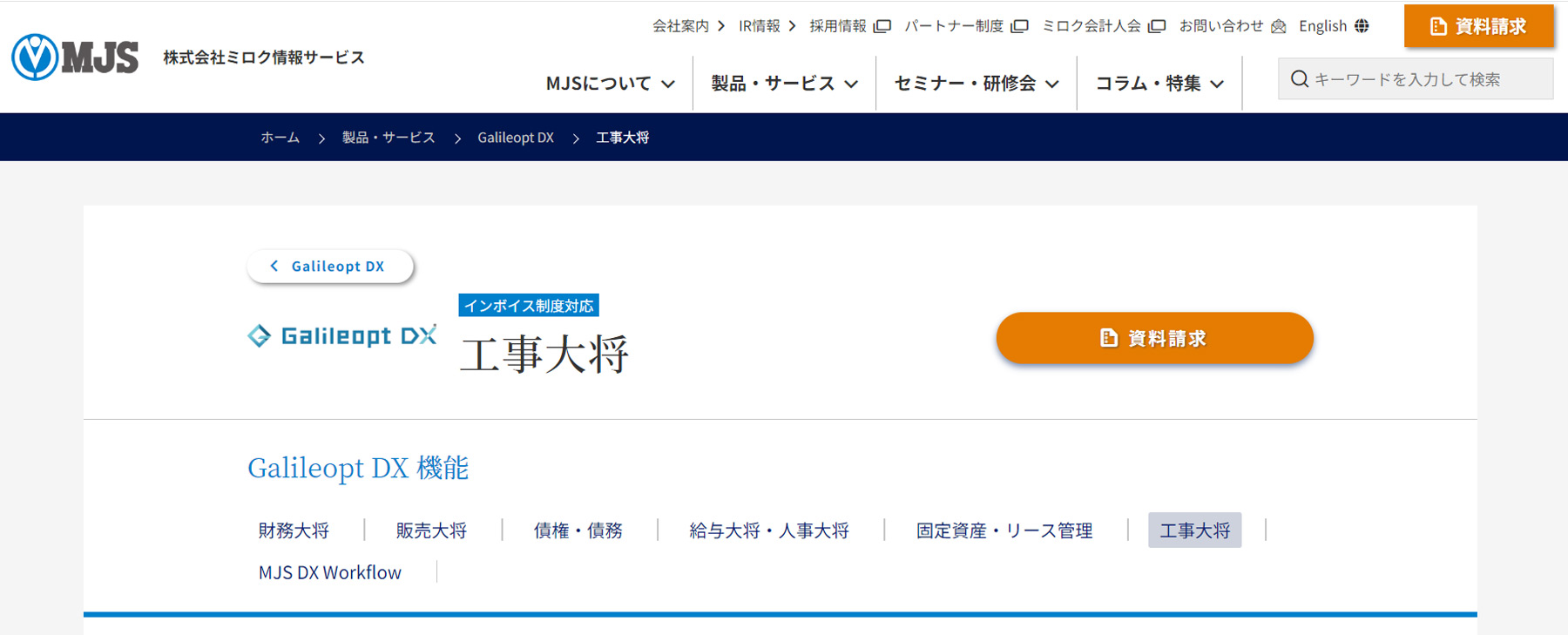The image size is (1568, 635).
Task: Click external-link icon next to ミロク会計人会
Action: (x=1157, y=26)
